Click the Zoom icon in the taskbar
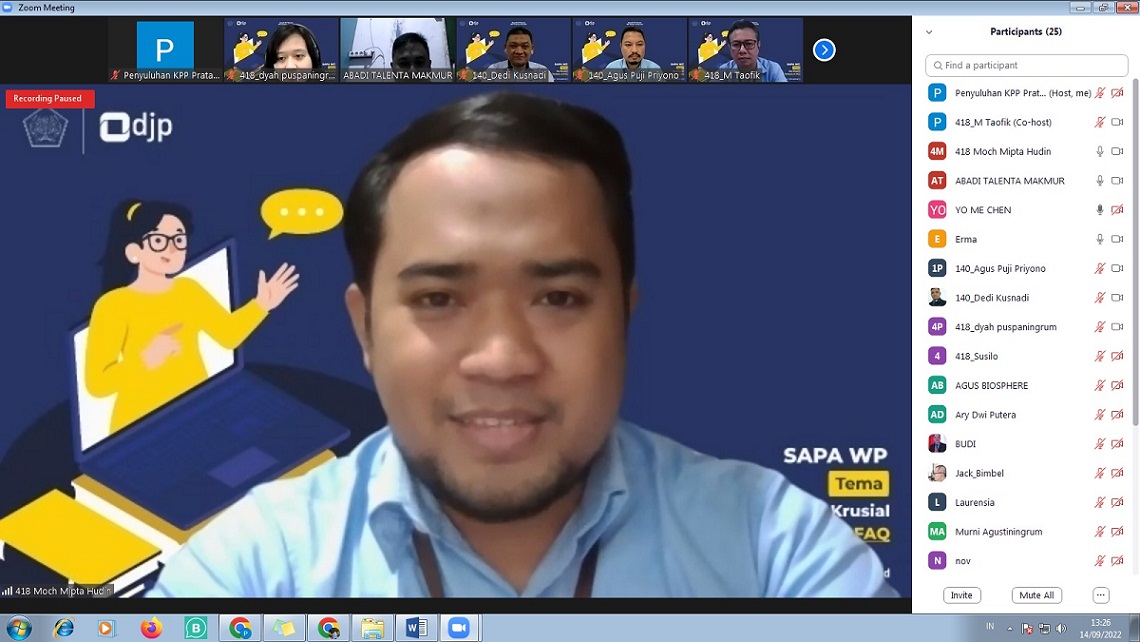The width and height of the screenshot is (1140, 642). (x=459, y=628)
